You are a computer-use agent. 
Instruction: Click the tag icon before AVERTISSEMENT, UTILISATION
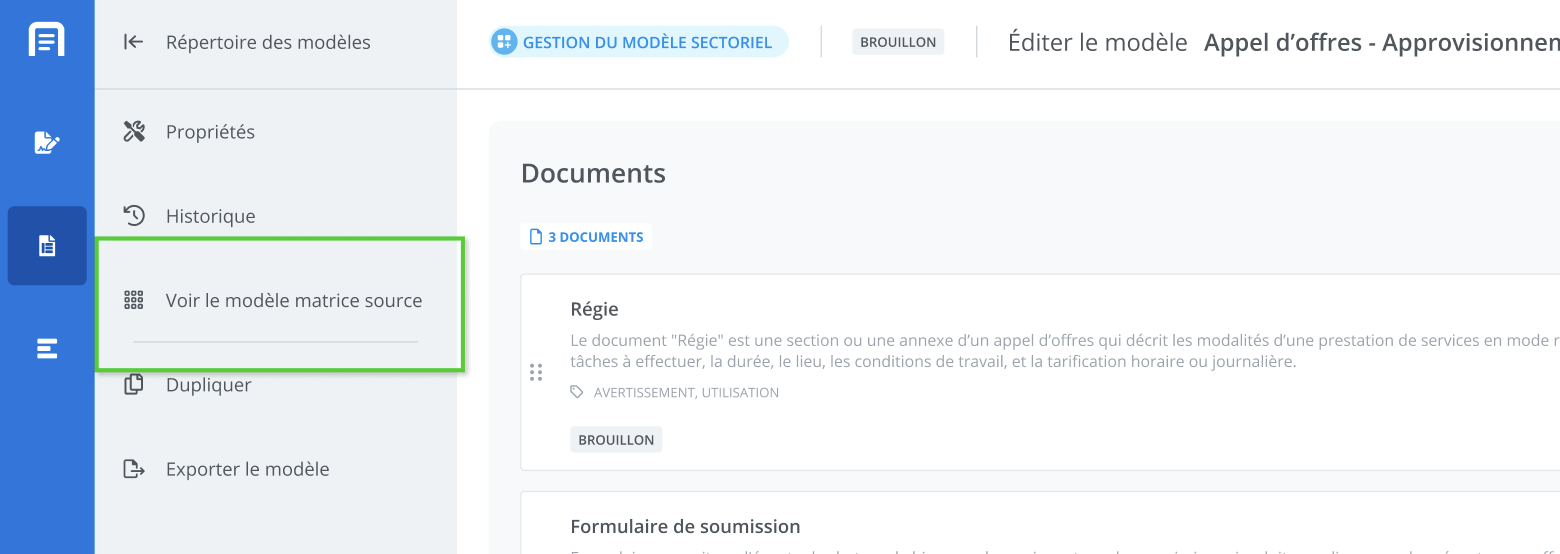click(577, 393)
